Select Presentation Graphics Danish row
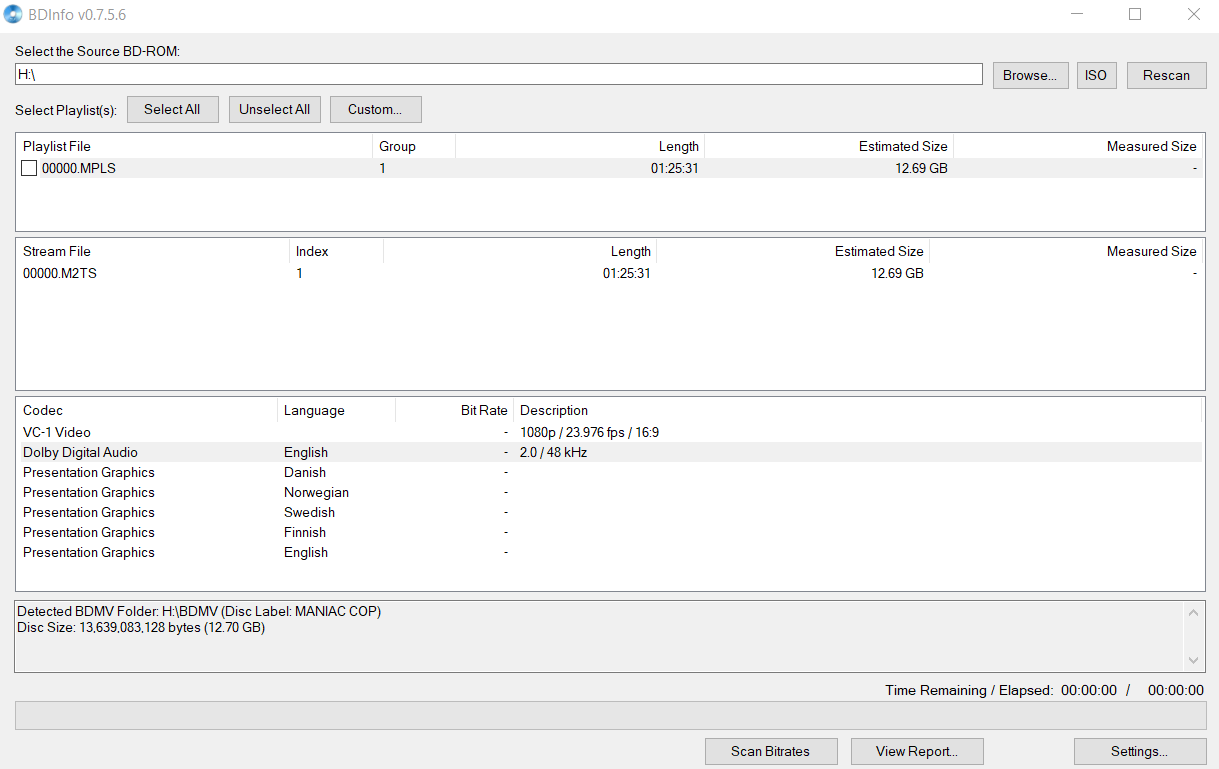 [610, 472]
